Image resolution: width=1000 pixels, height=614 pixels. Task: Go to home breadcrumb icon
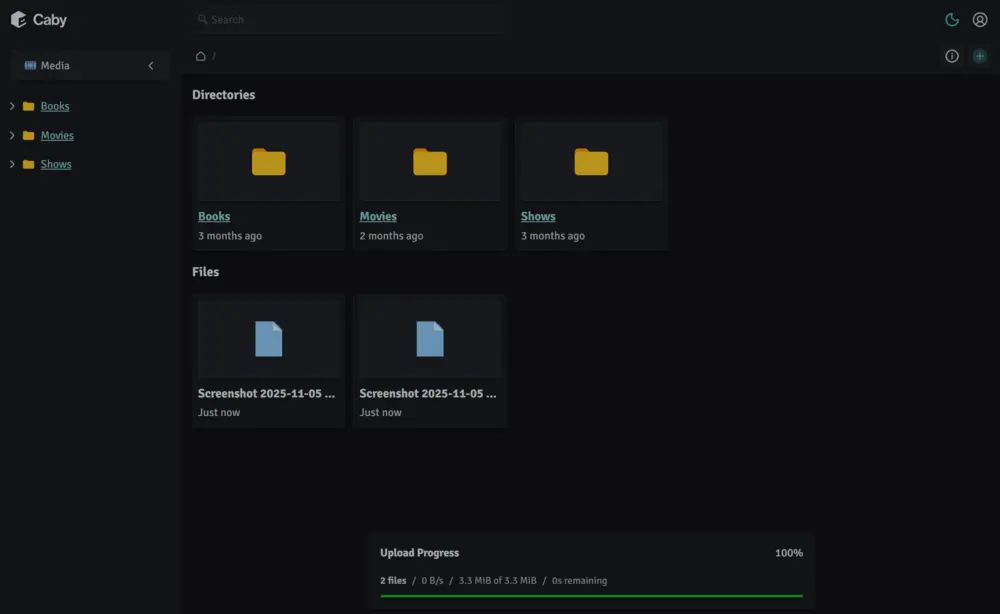[200, 56]
